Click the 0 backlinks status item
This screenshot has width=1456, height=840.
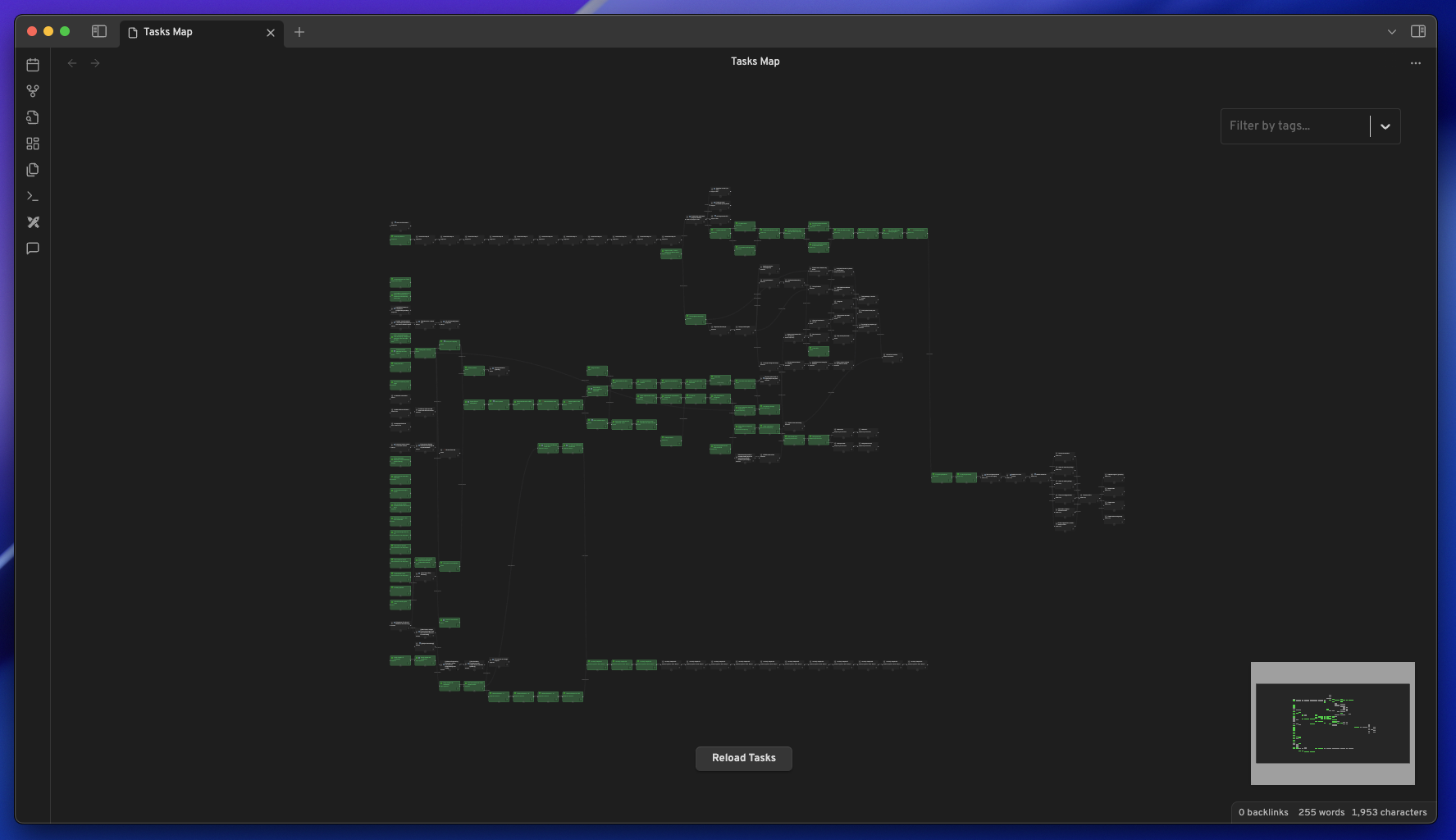1262,812
